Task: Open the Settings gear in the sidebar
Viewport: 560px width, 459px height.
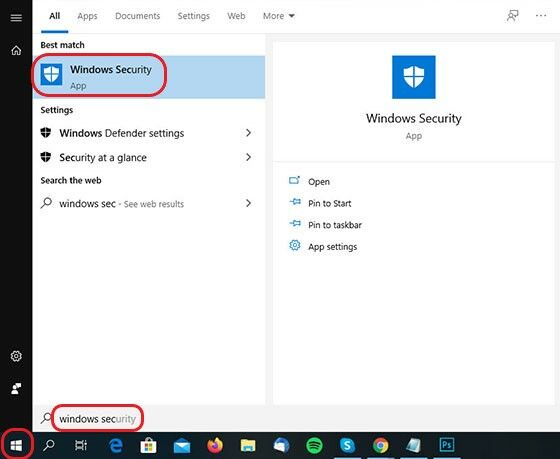Action: (16, 356)
